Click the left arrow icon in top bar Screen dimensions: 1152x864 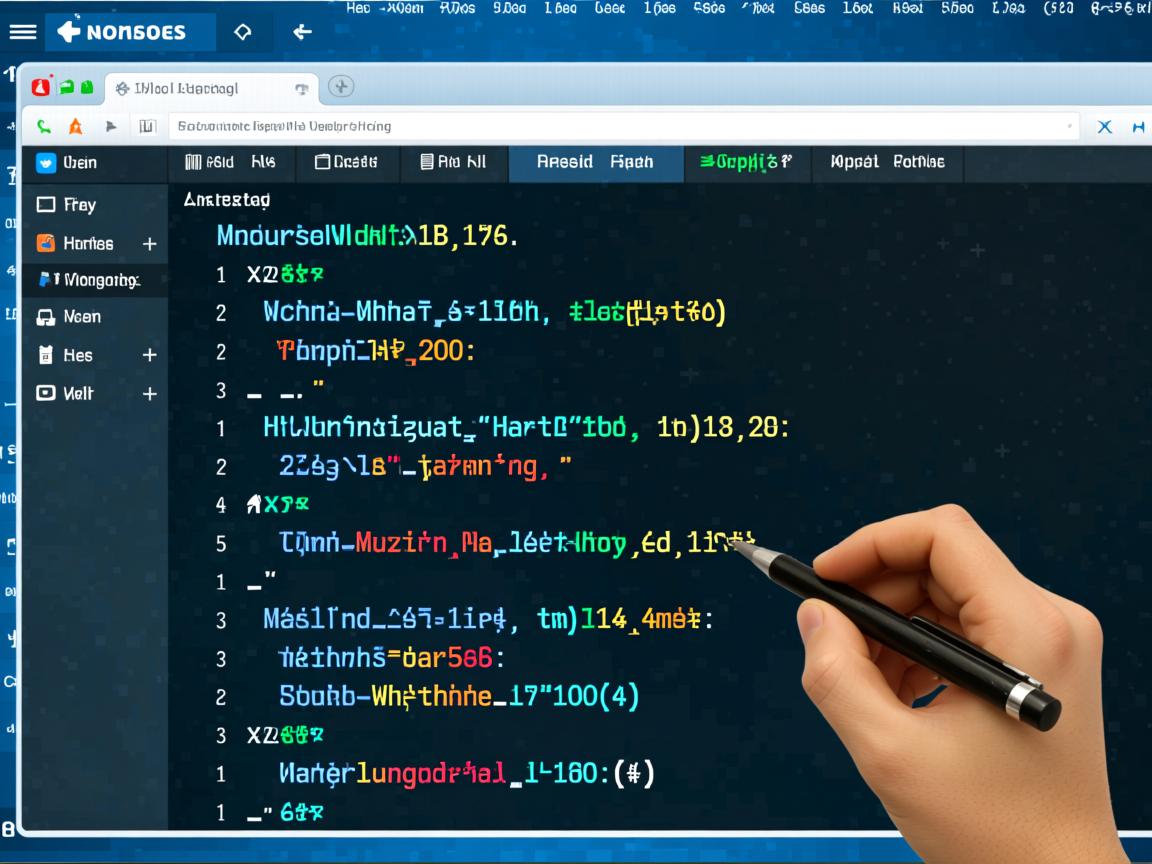tap(302, 32)
